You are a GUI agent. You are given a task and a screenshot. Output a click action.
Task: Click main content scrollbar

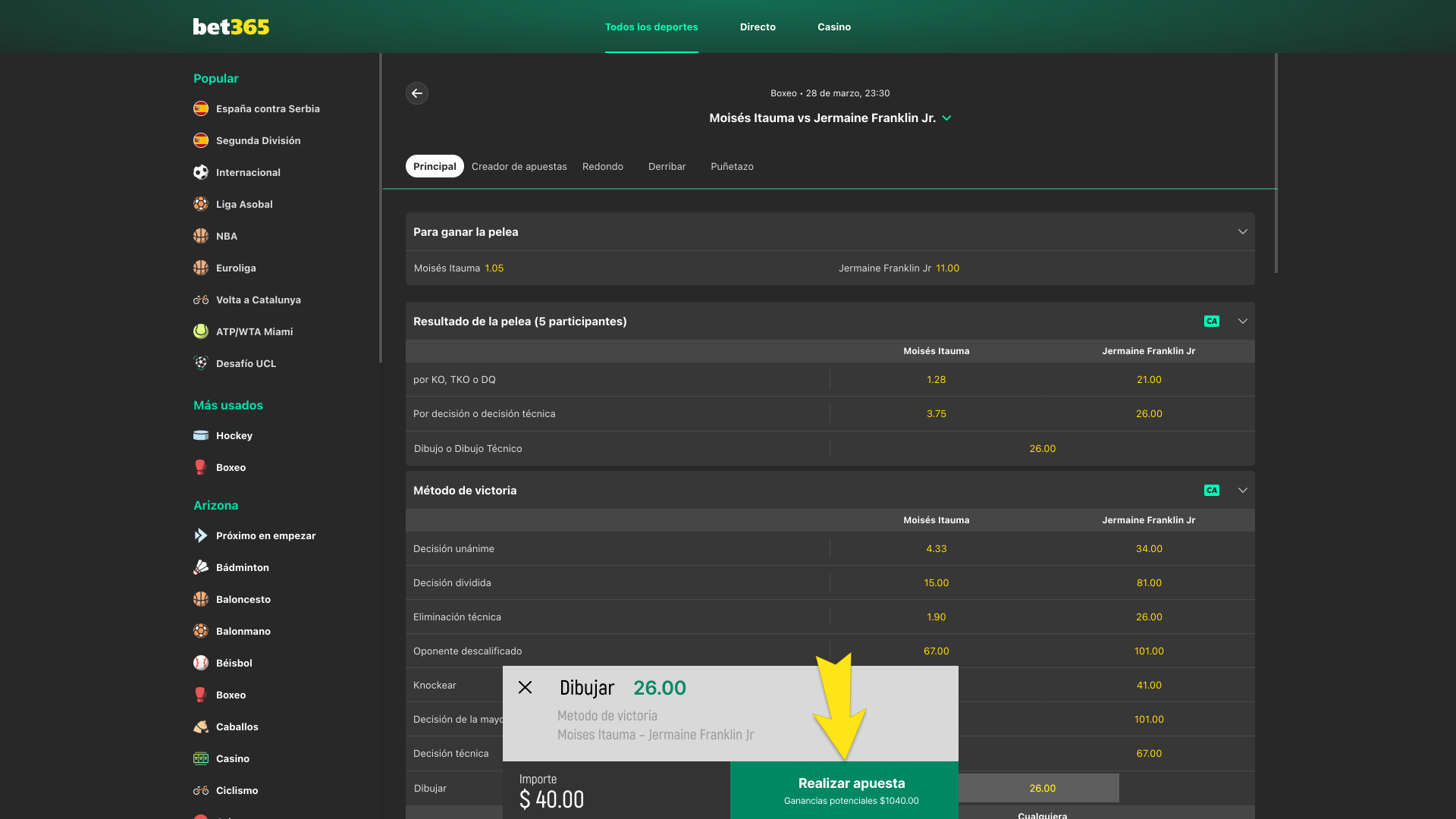(x=1276, y=163)
